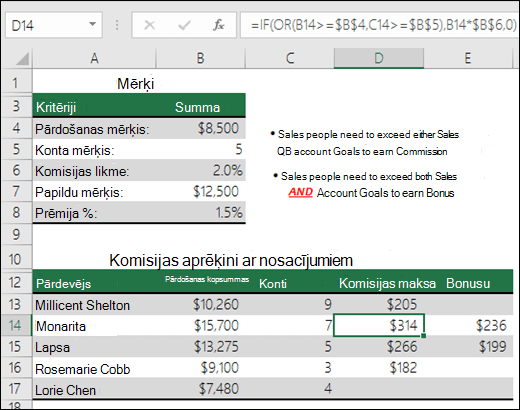Select column A header

coord(94,58)
